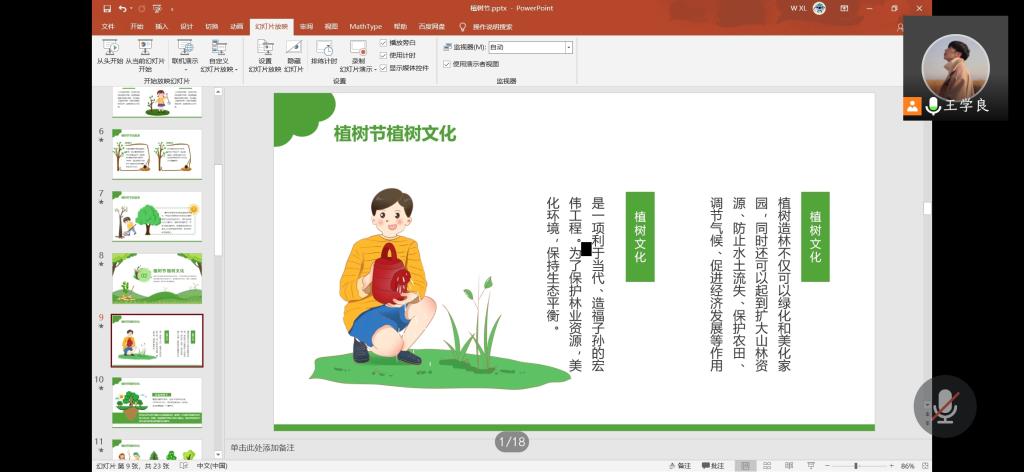The image size is (1024, 472).
Task: Click Notes (备注) button in status bar
Action: pos(680,466)
